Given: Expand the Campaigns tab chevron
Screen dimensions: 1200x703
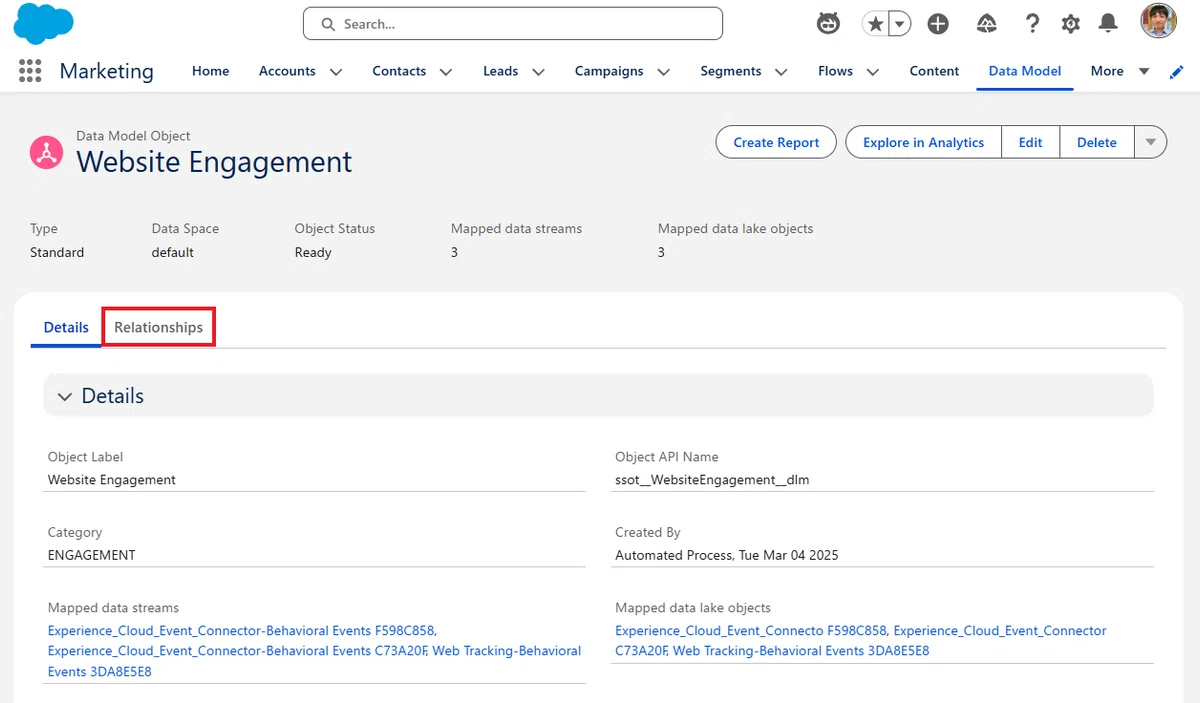Looking at the screenshot, I should click(663, 72).
